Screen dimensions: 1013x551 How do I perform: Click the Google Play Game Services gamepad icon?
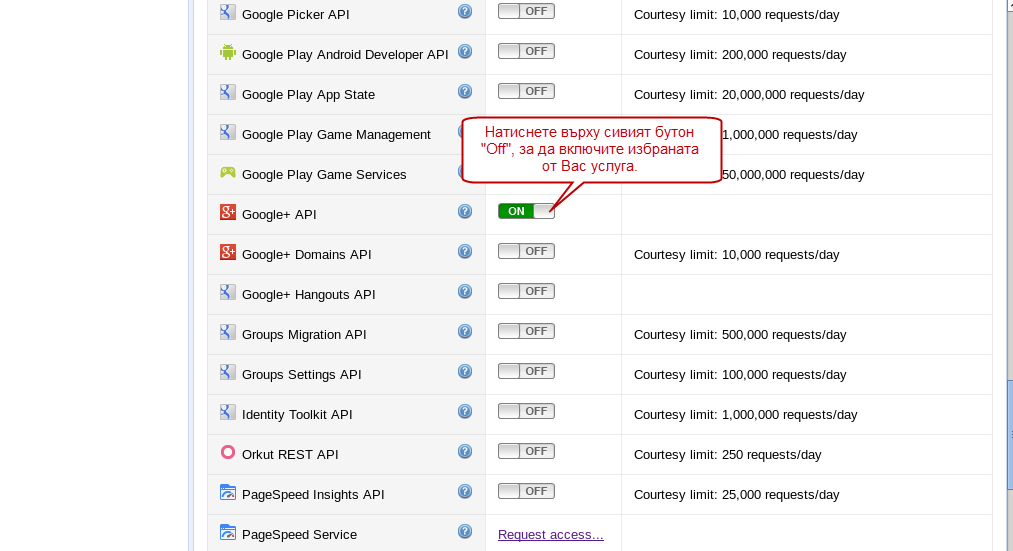[227, 172]
